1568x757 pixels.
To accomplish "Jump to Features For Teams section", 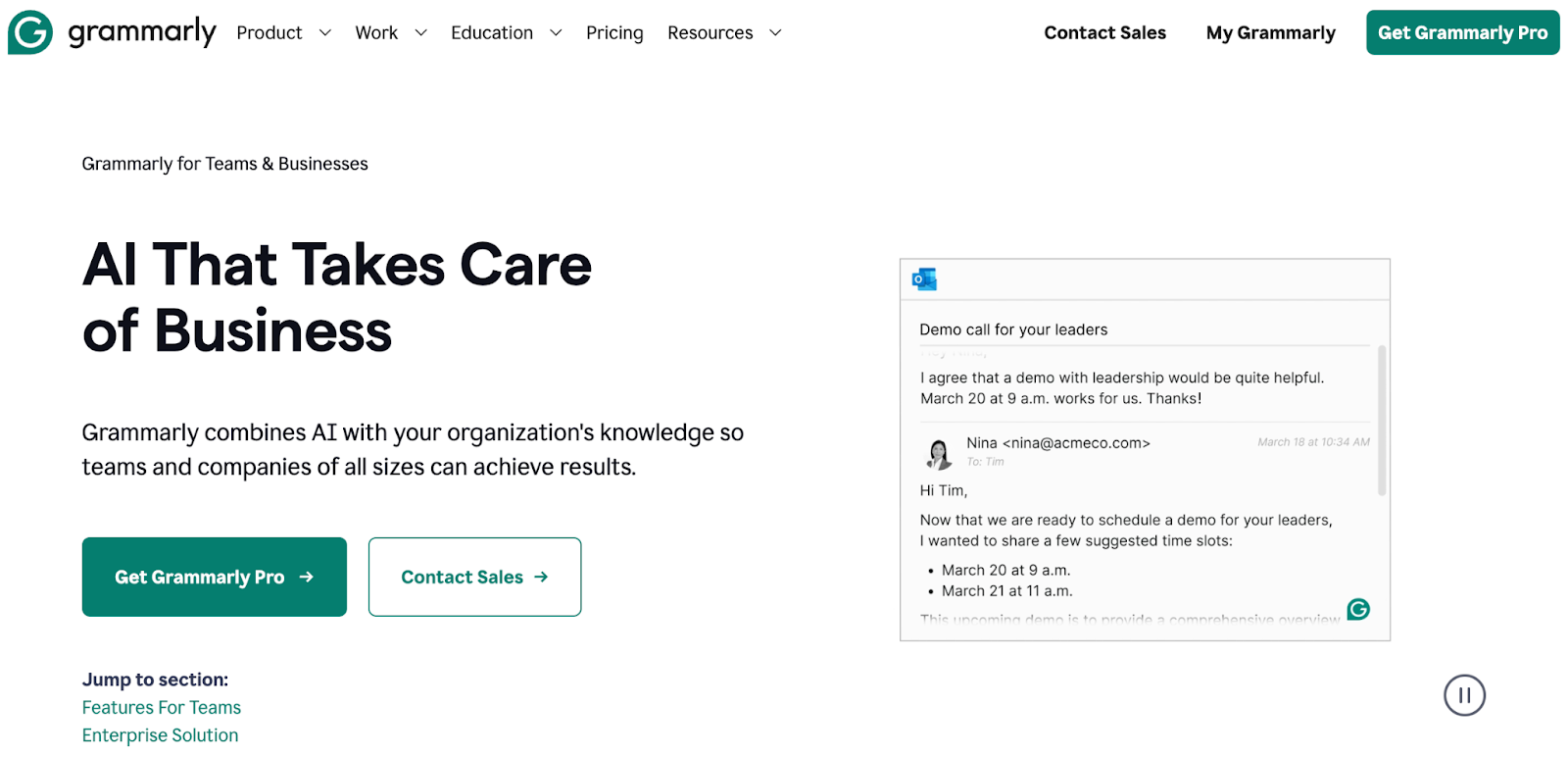I will (x=162, y=707).
